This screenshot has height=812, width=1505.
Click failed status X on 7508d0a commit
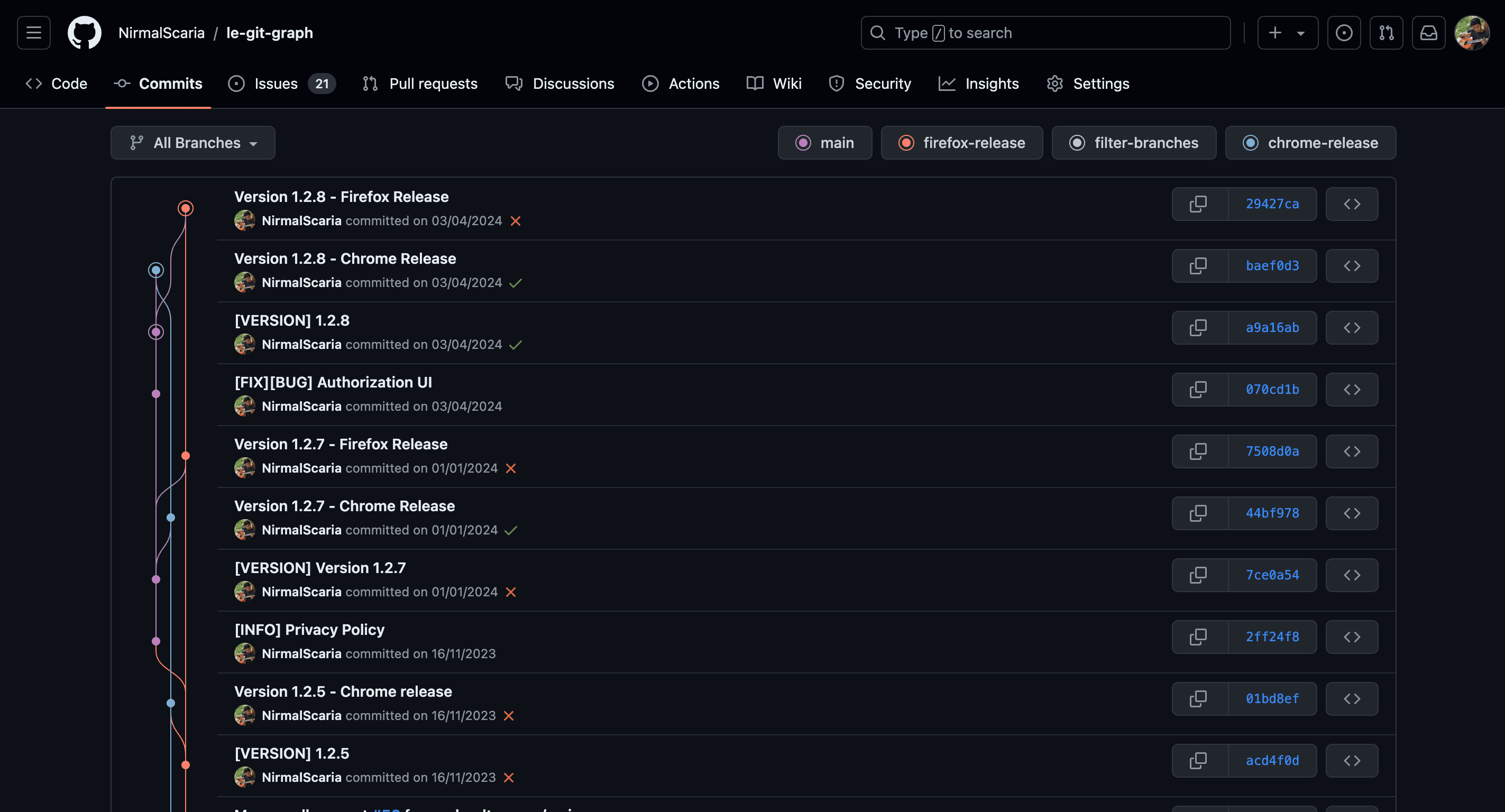click(511, 468)
